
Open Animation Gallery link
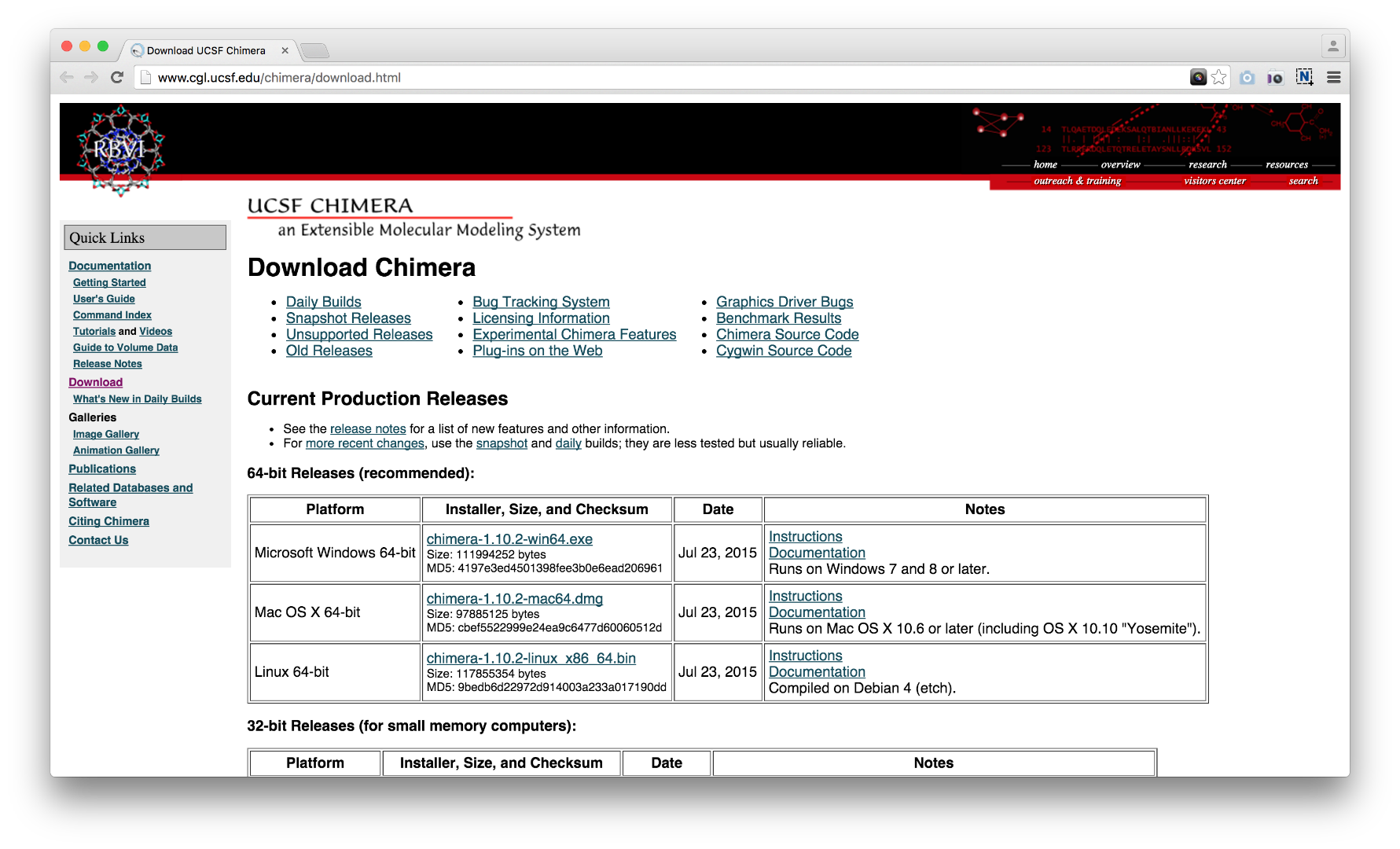coord(116,450)
